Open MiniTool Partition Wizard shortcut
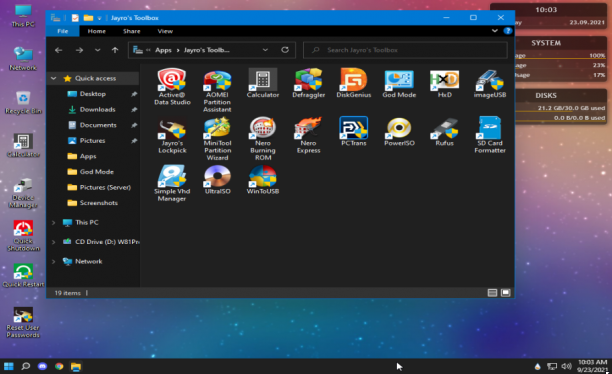The width and height of the screenshot is (612, 374). [217, 139]
